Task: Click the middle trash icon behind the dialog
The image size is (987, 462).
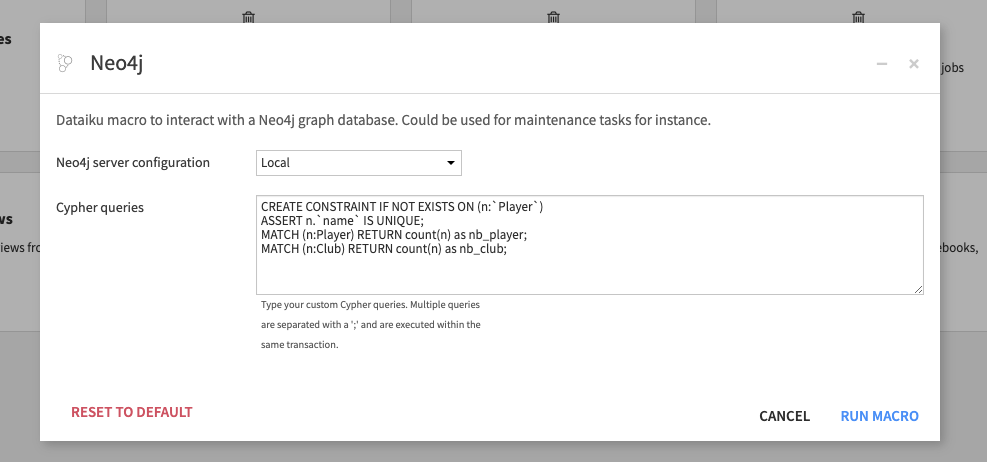Action: point(553,17)
